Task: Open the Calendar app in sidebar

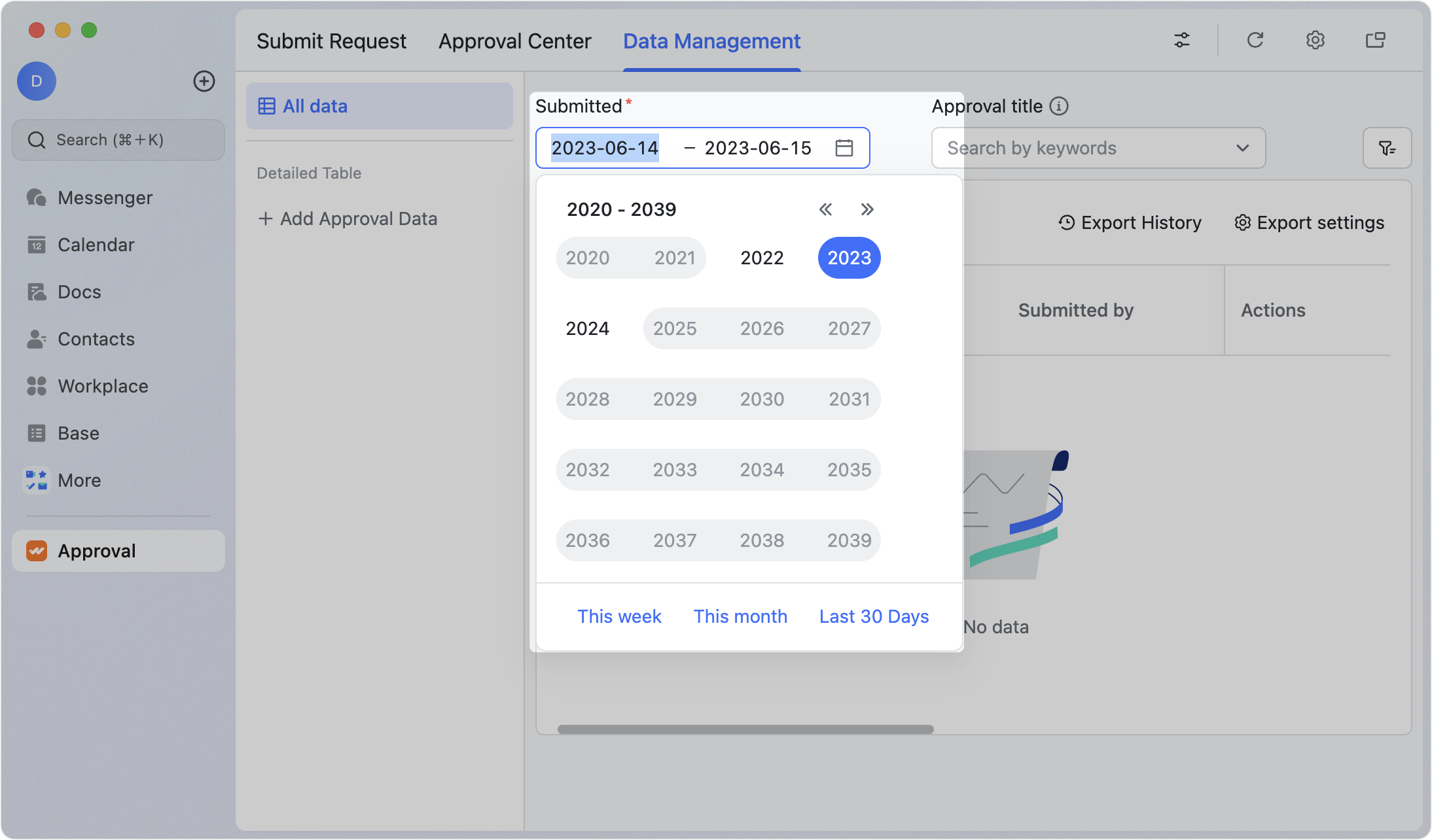Action: coord(97,245)
